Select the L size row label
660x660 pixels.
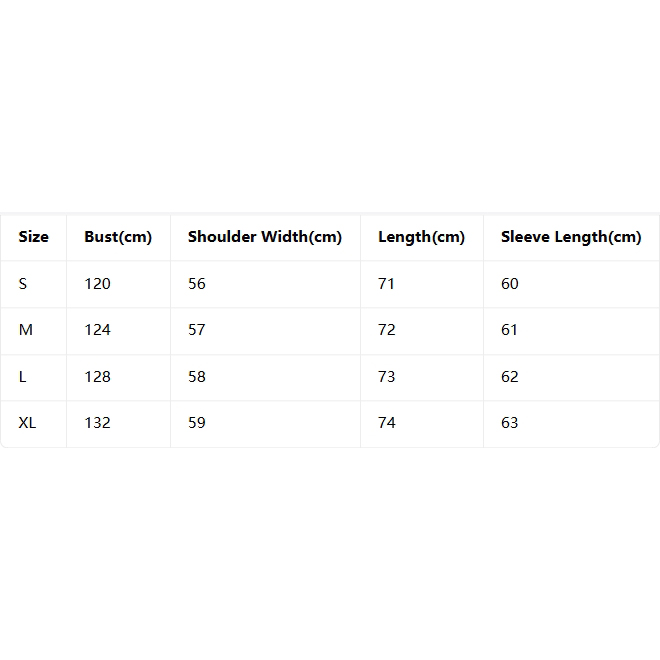click(23, 377)
